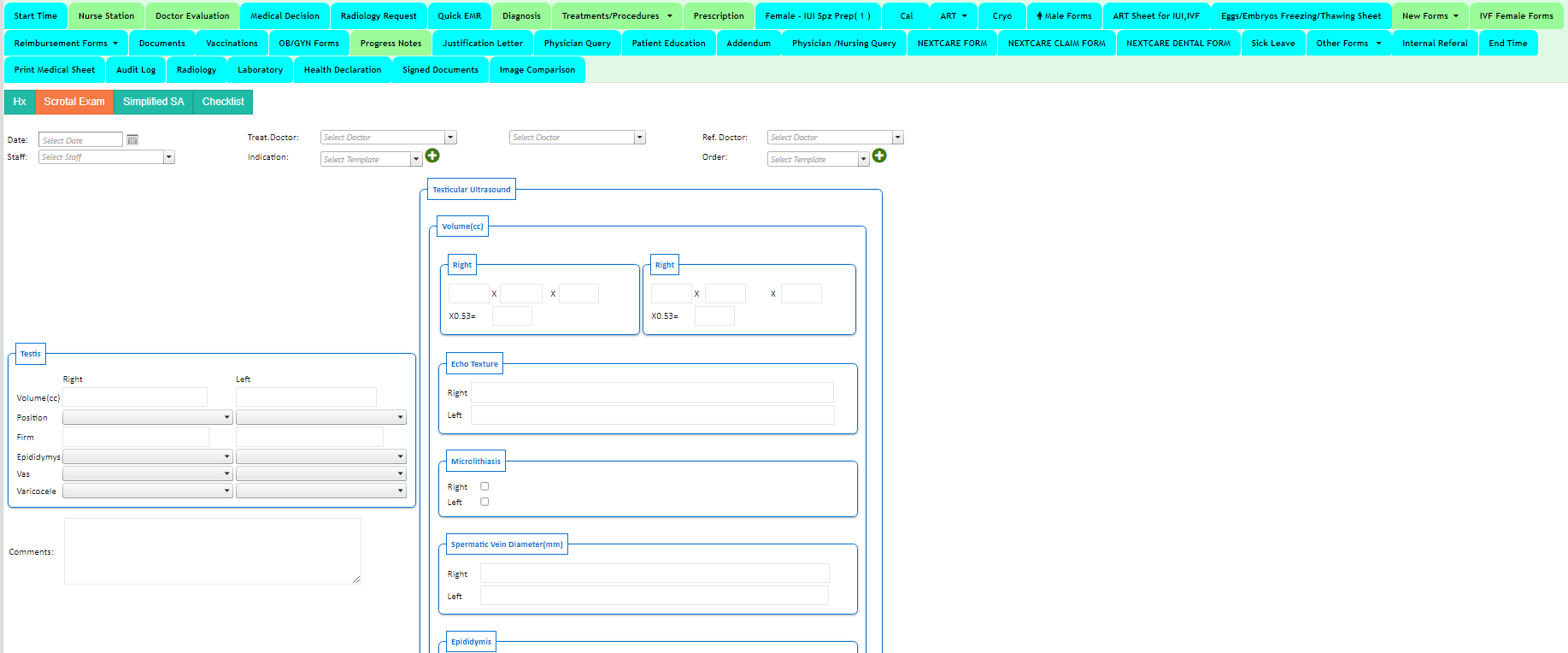Switch to the Checklist tab
Screen dimensions: 1568x653
[223, 102]
